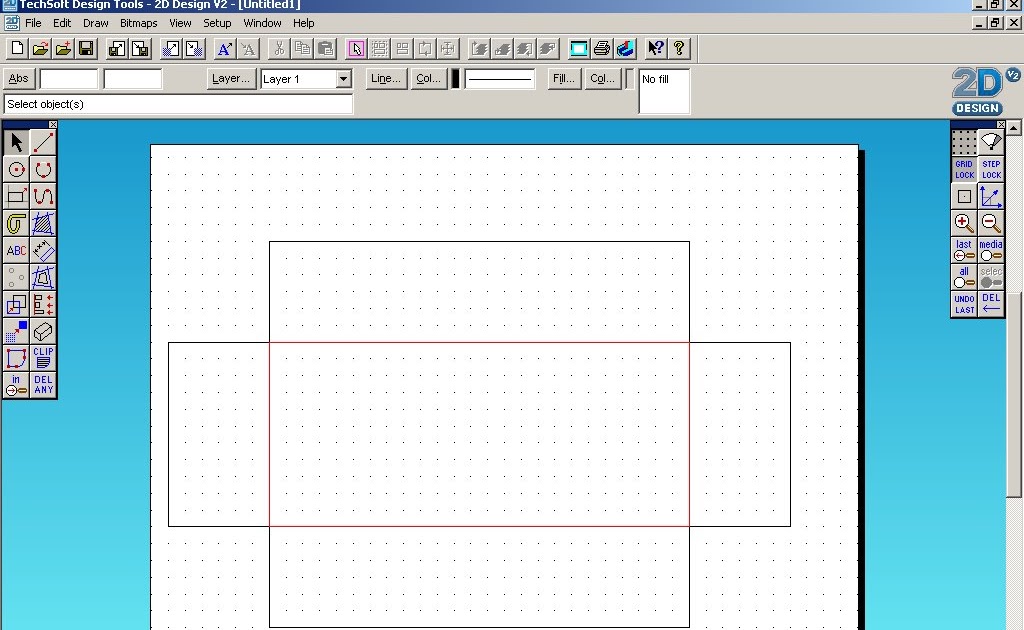Open a new drawing with the New icon
1024x630 pixels.
pos(15,47)
